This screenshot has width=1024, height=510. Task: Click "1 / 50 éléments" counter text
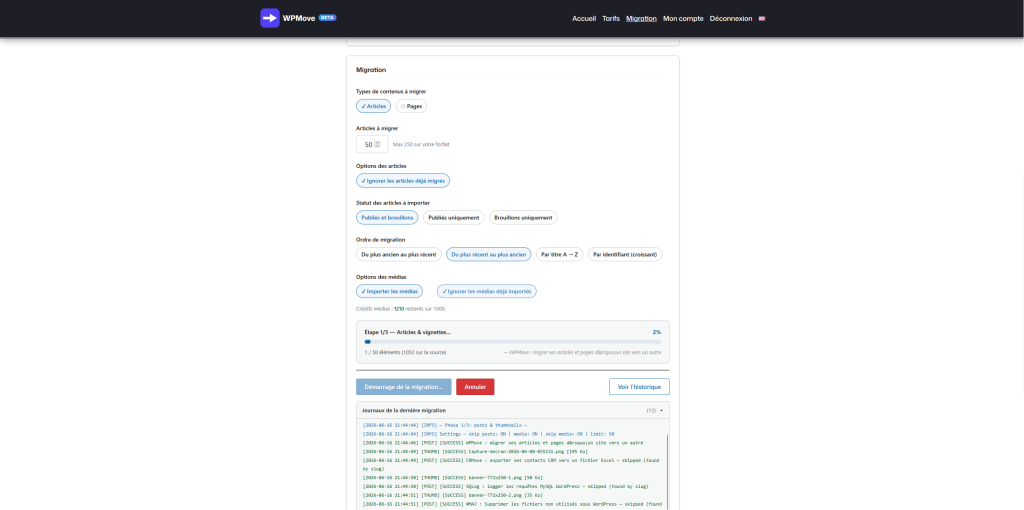pyautogui.click(x=405, y=353)
